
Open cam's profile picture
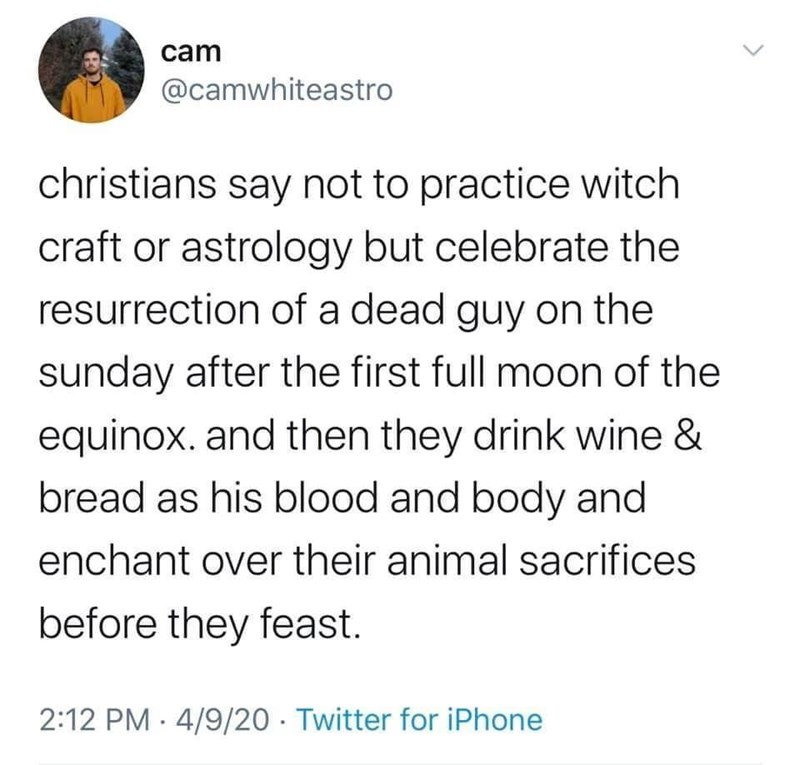pyautogui.click(x=91, y=70)
